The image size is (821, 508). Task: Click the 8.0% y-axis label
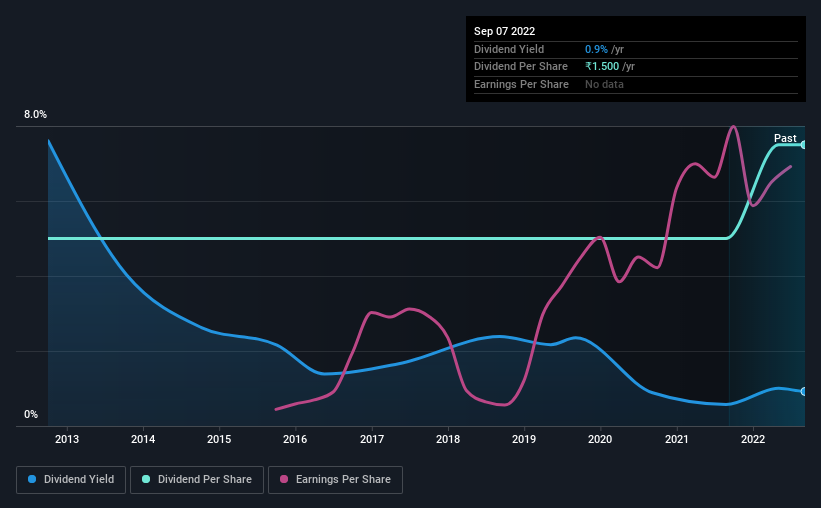coord(35,114)
